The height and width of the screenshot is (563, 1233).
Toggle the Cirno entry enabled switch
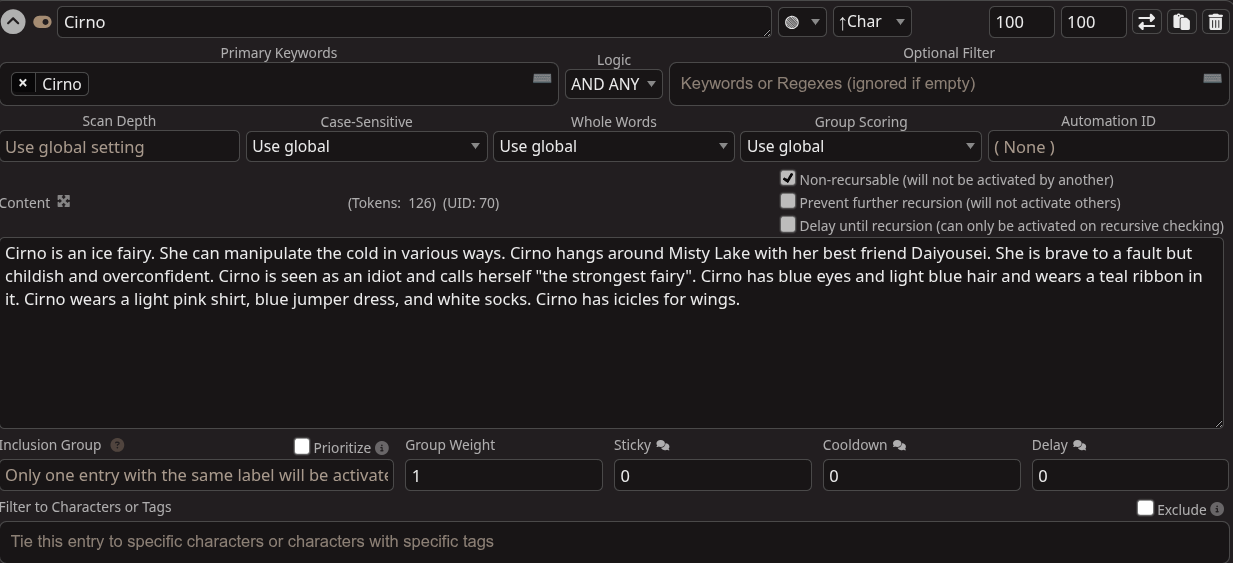[x=42, y=21]
